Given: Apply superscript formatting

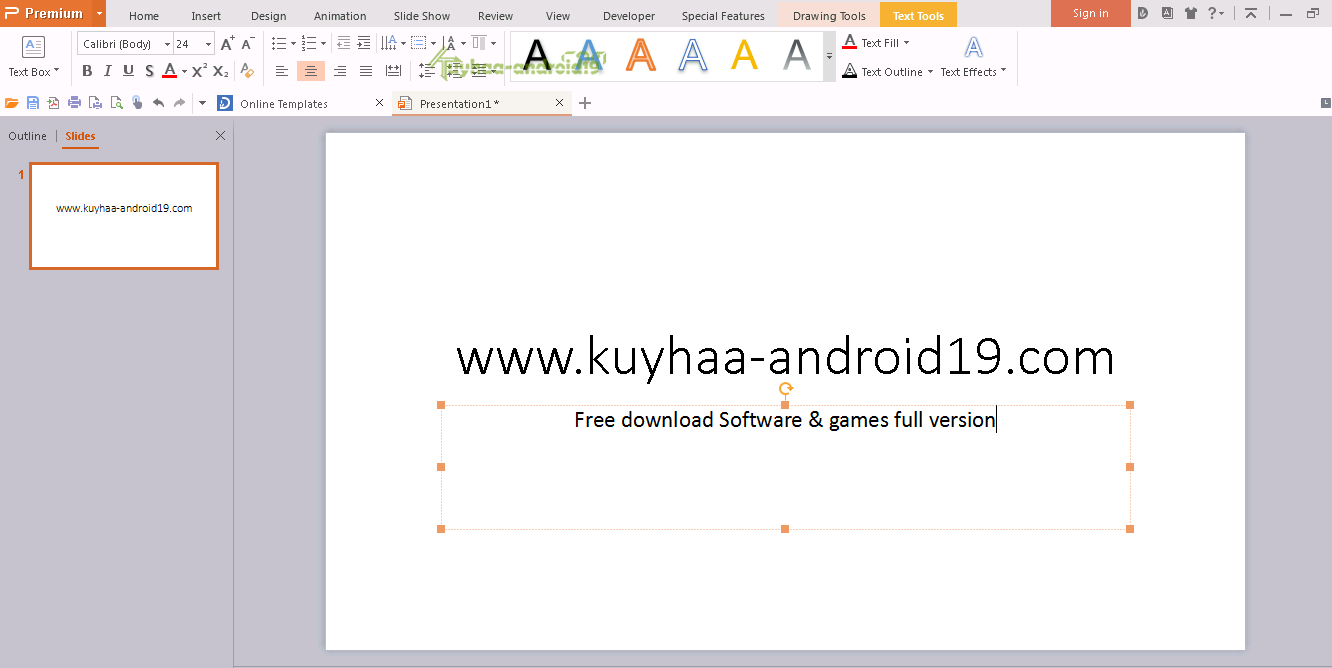Looking at the screenshot, I should click(x=199, y=71).
